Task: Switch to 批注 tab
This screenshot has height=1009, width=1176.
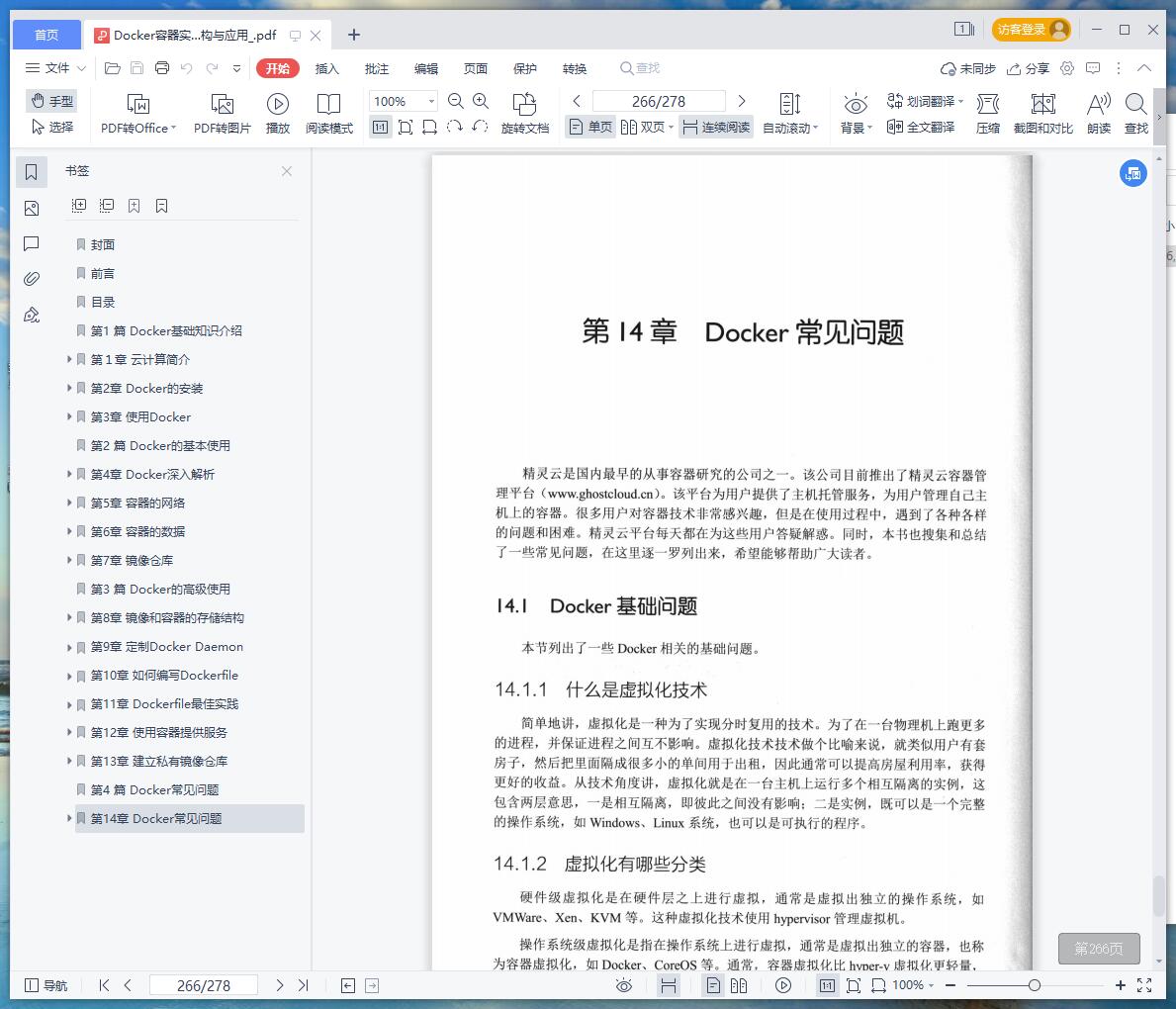Action: point(377,68)
